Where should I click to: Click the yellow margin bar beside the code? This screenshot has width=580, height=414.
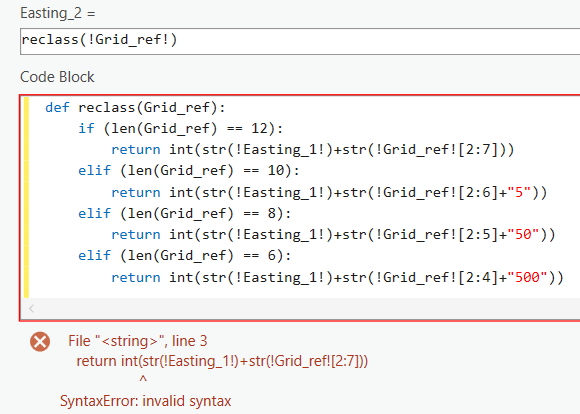(x=26, y=197)
